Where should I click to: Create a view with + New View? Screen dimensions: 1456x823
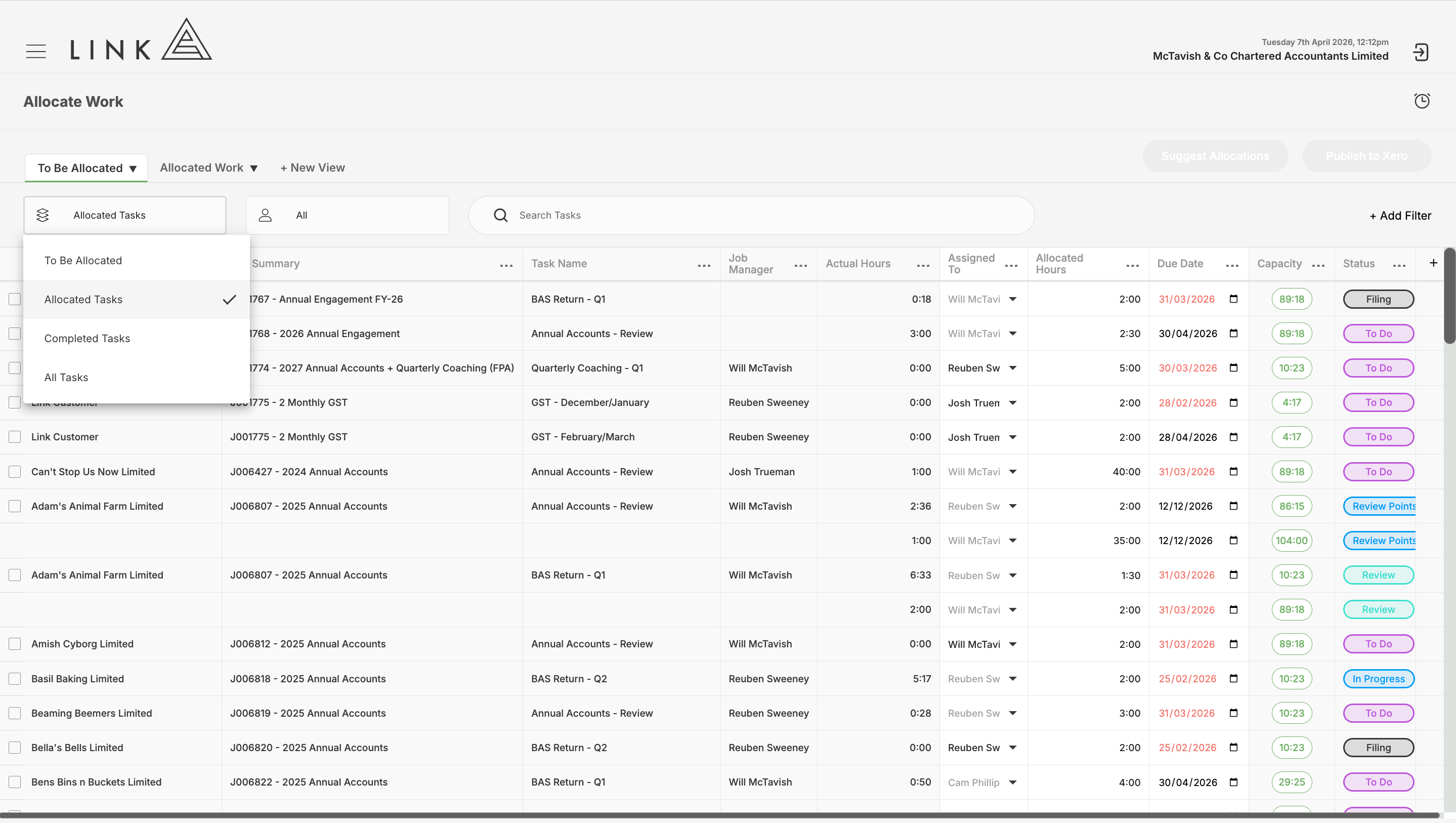[313, 168]
